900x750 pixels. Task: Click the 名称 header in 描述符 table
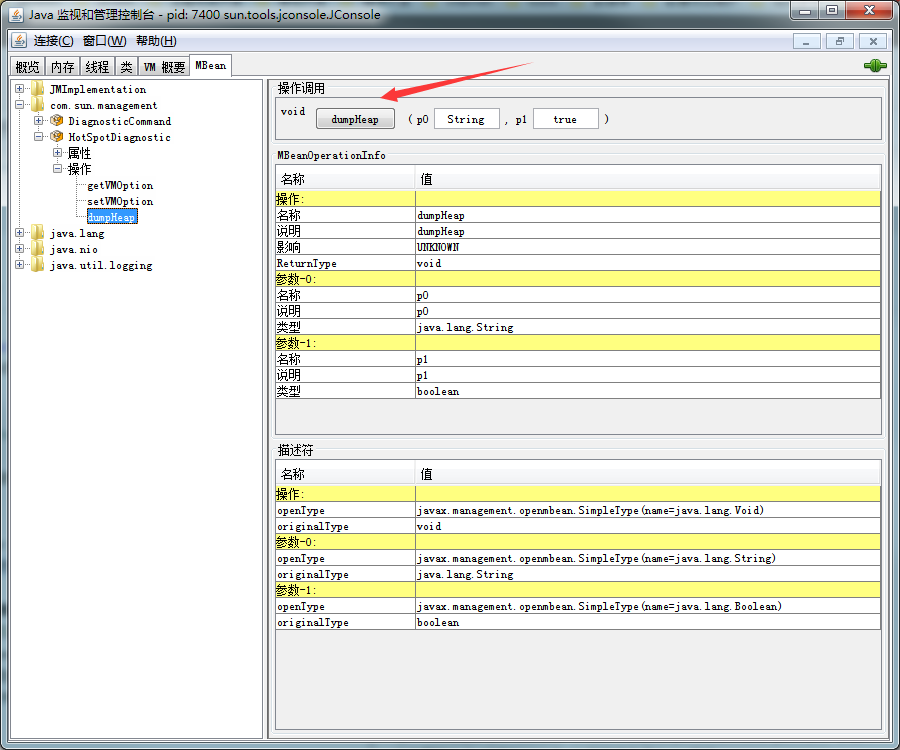(345, 475)
